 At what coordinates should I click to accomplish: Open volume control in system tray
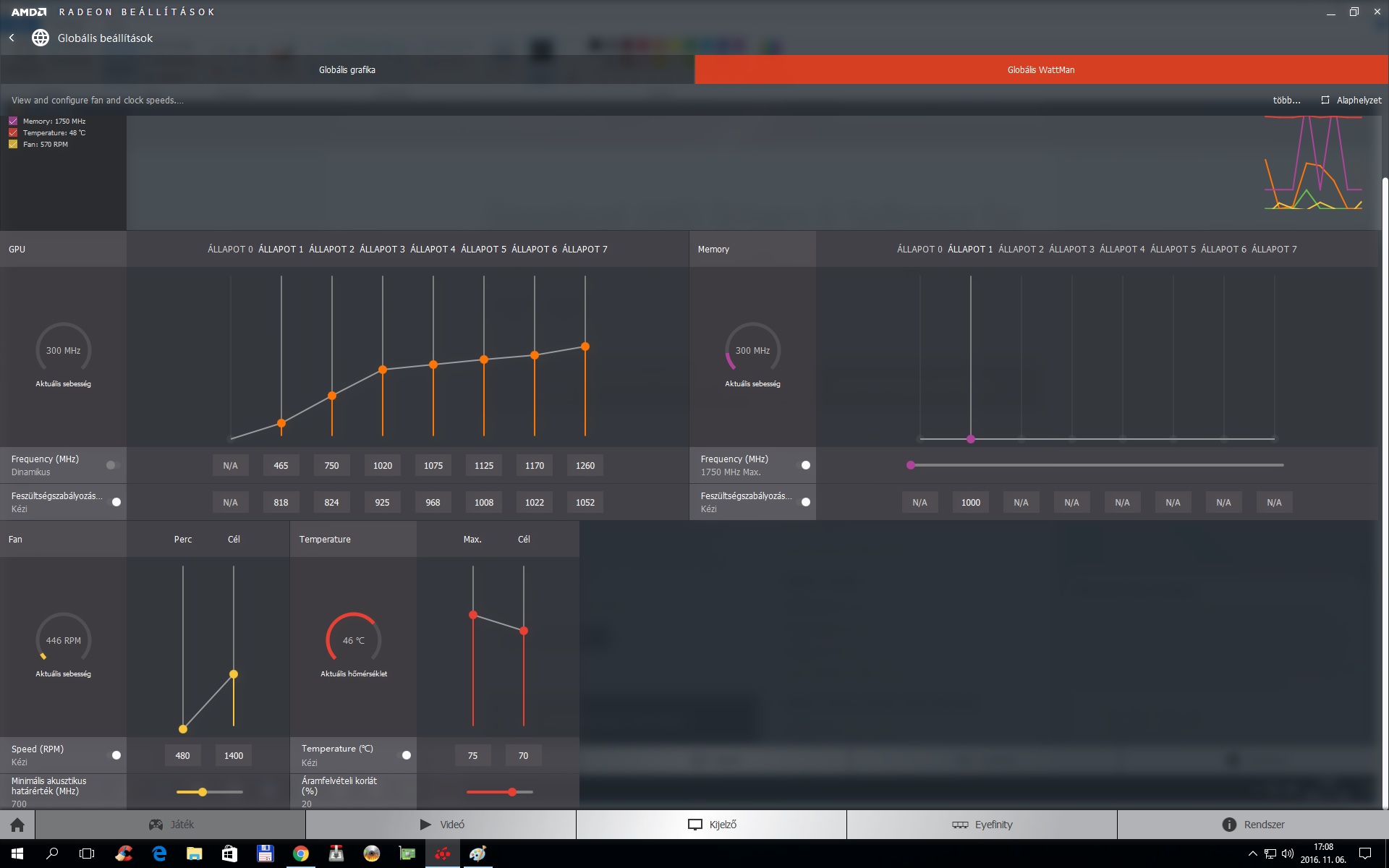[1287, 854]
